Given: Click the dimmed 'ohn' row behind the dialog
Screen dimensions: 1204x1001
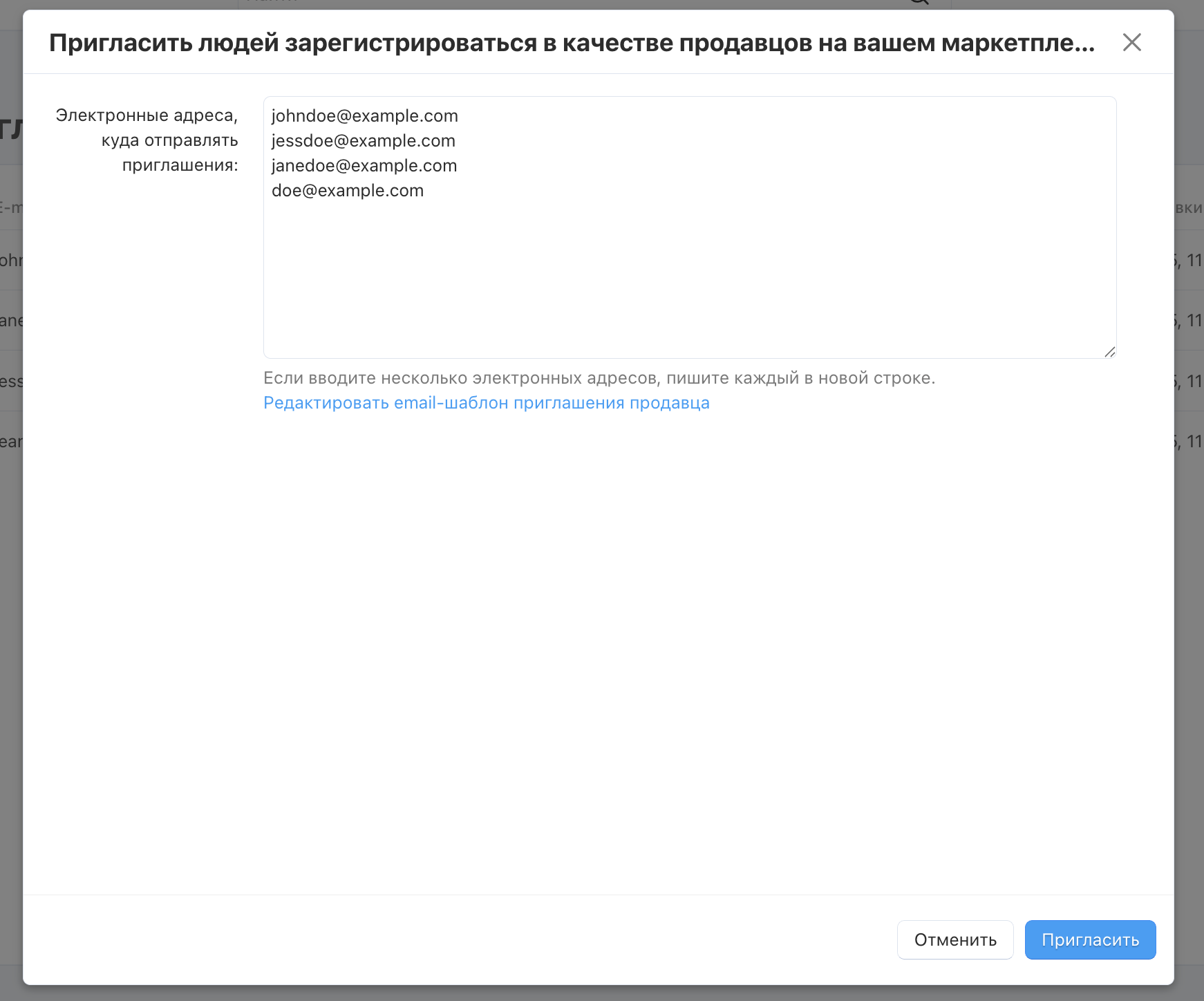Looking at the screenshot, I should coord(11,261).
